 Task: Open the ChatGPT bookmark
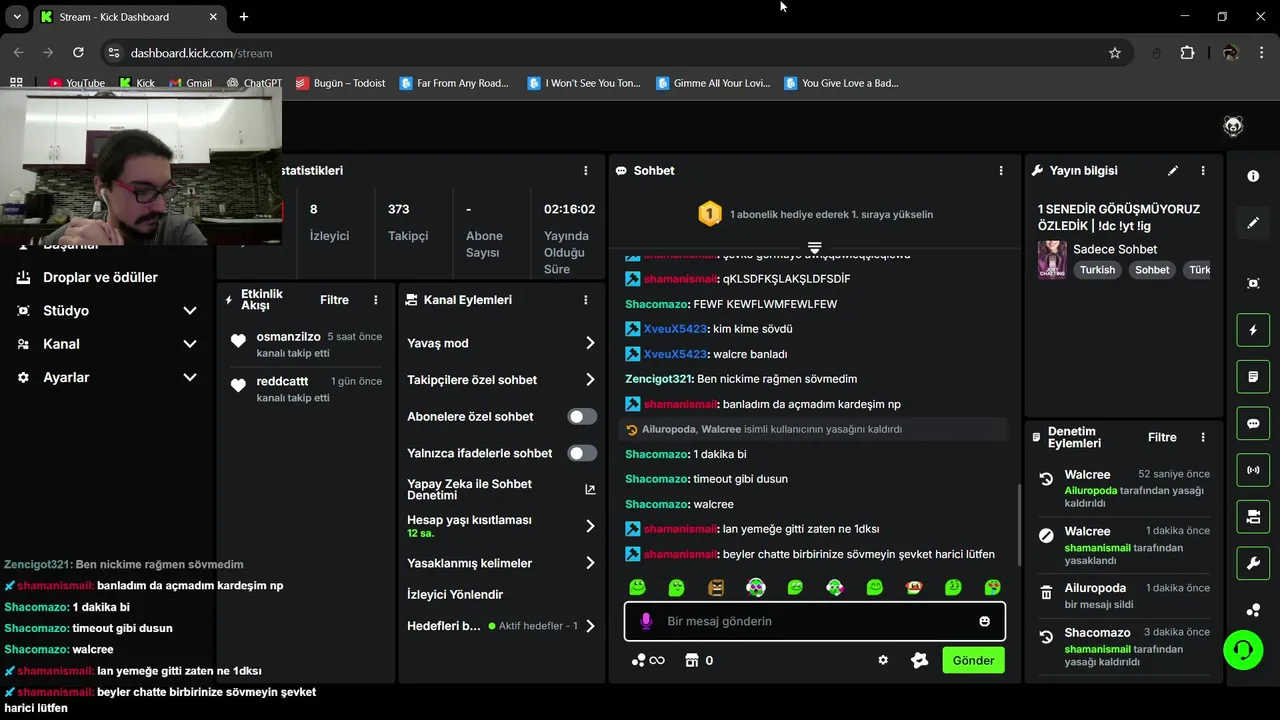tap(254, 83)
